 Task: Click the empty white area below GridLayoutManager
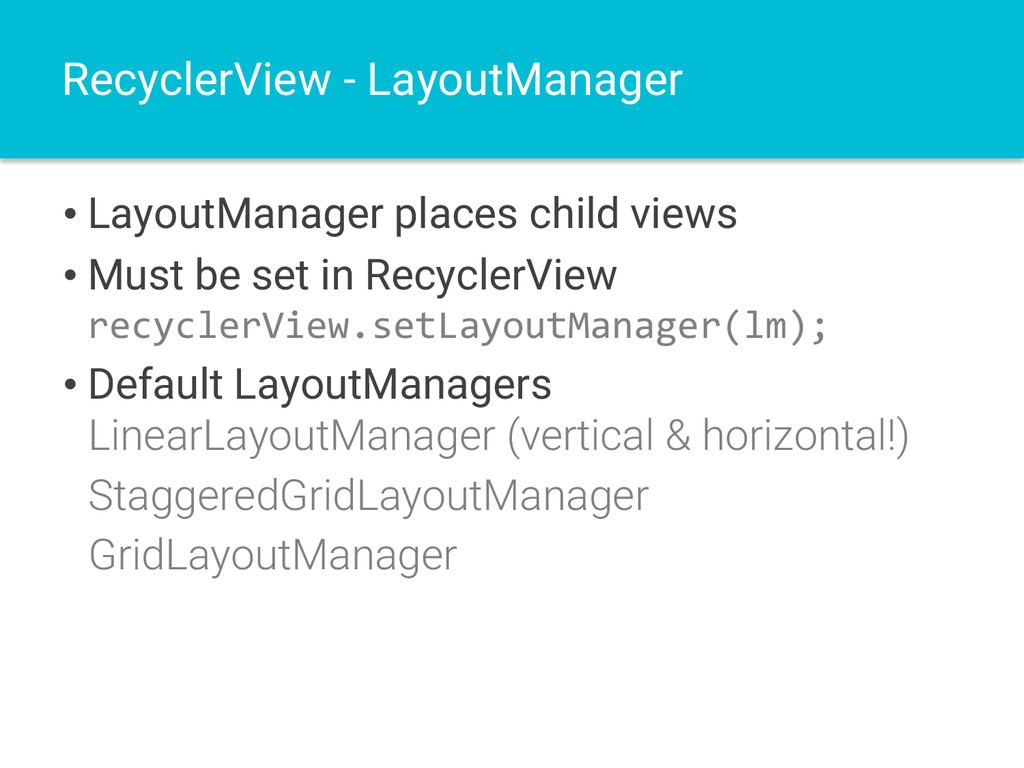(x=512, y=673)
